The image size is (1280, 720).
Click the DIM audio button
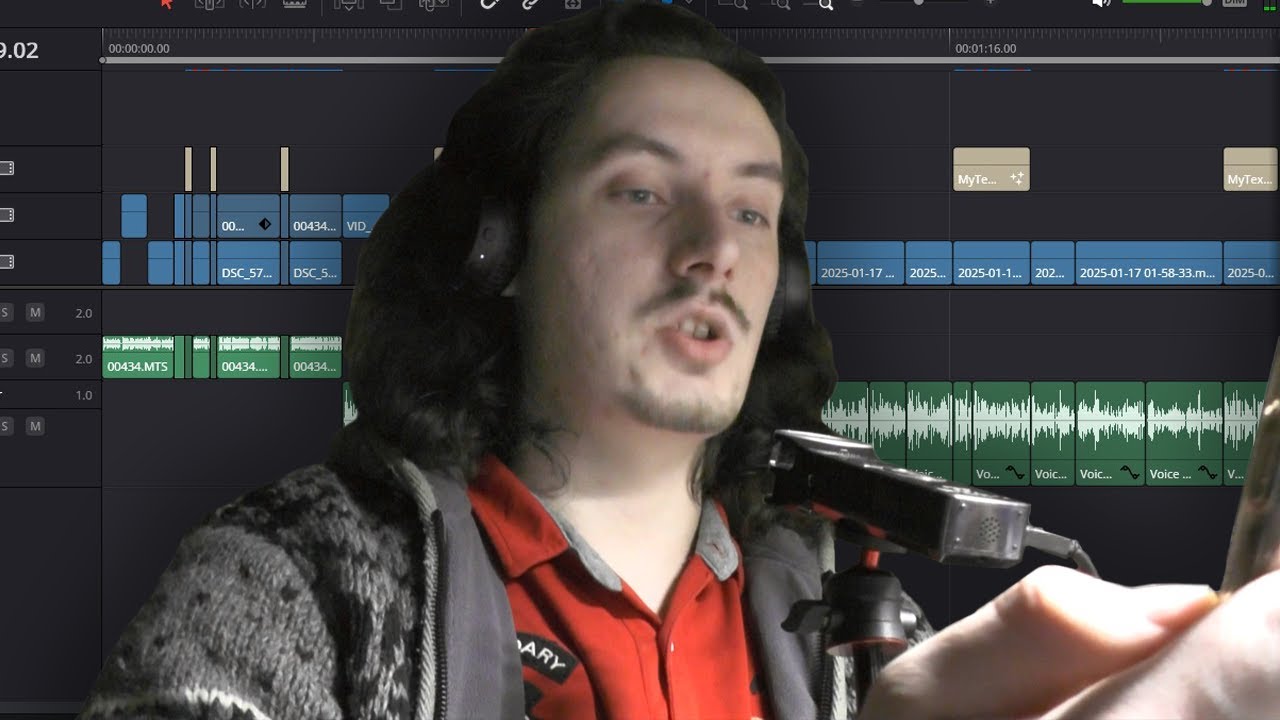(1234, 4)
